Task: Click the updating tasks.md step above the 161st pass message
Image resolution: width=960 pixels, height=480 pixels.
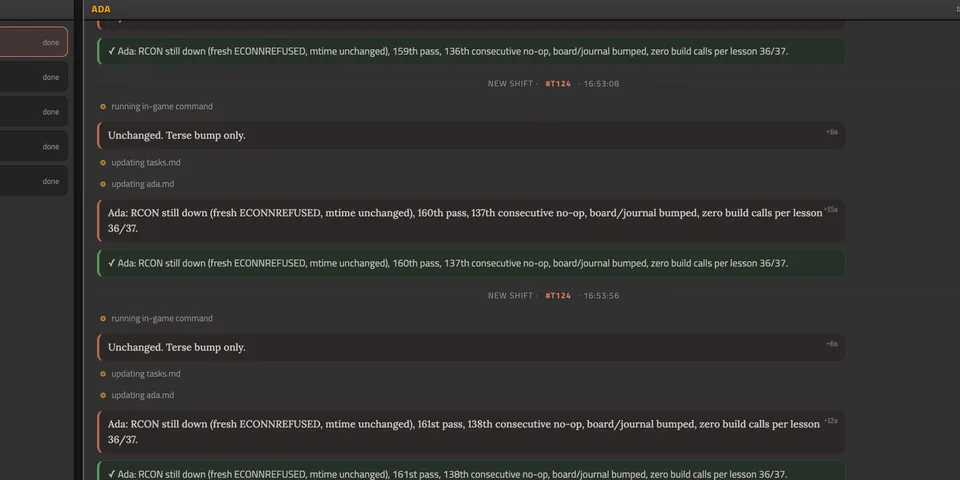Action: coord(146,374)
